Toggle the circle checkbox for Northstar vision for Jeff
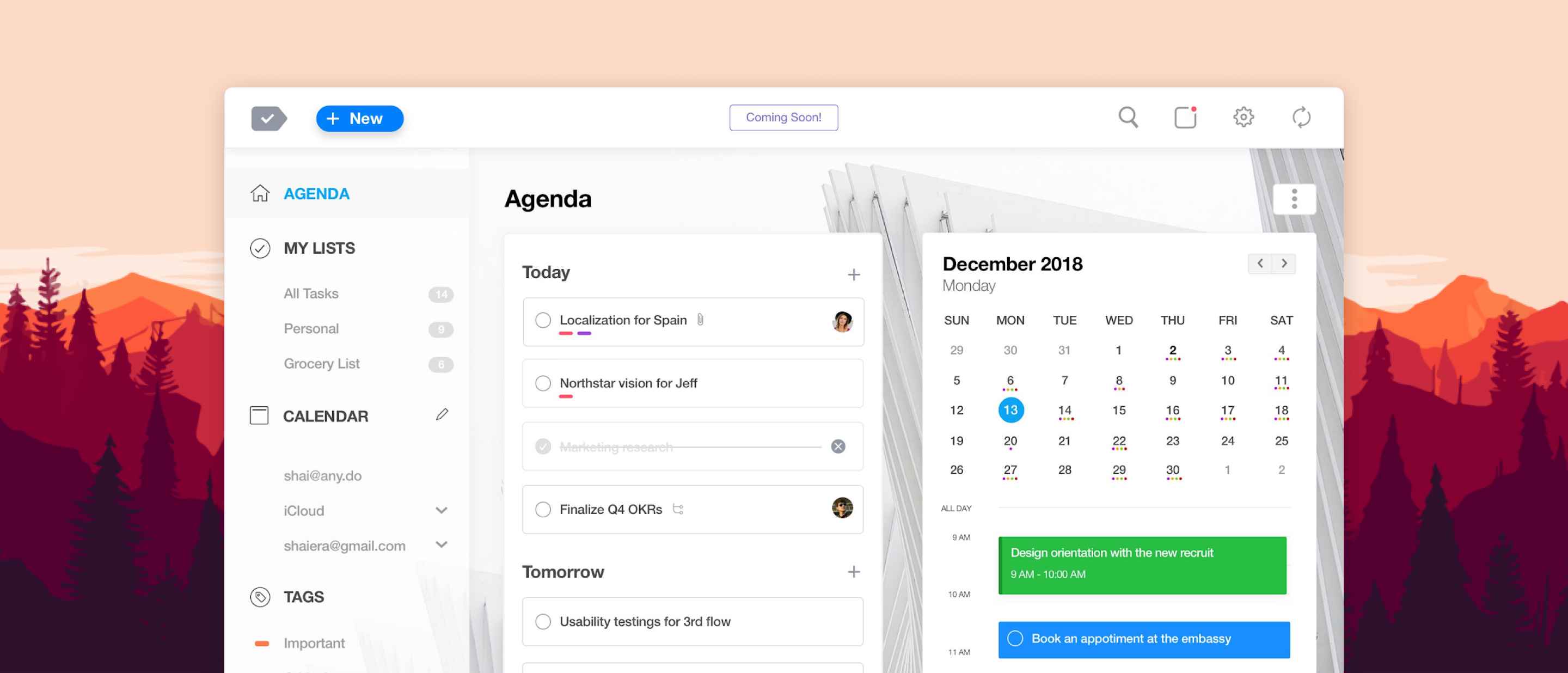Screen dimensions: 1568x673 click(x=544, y=383)
